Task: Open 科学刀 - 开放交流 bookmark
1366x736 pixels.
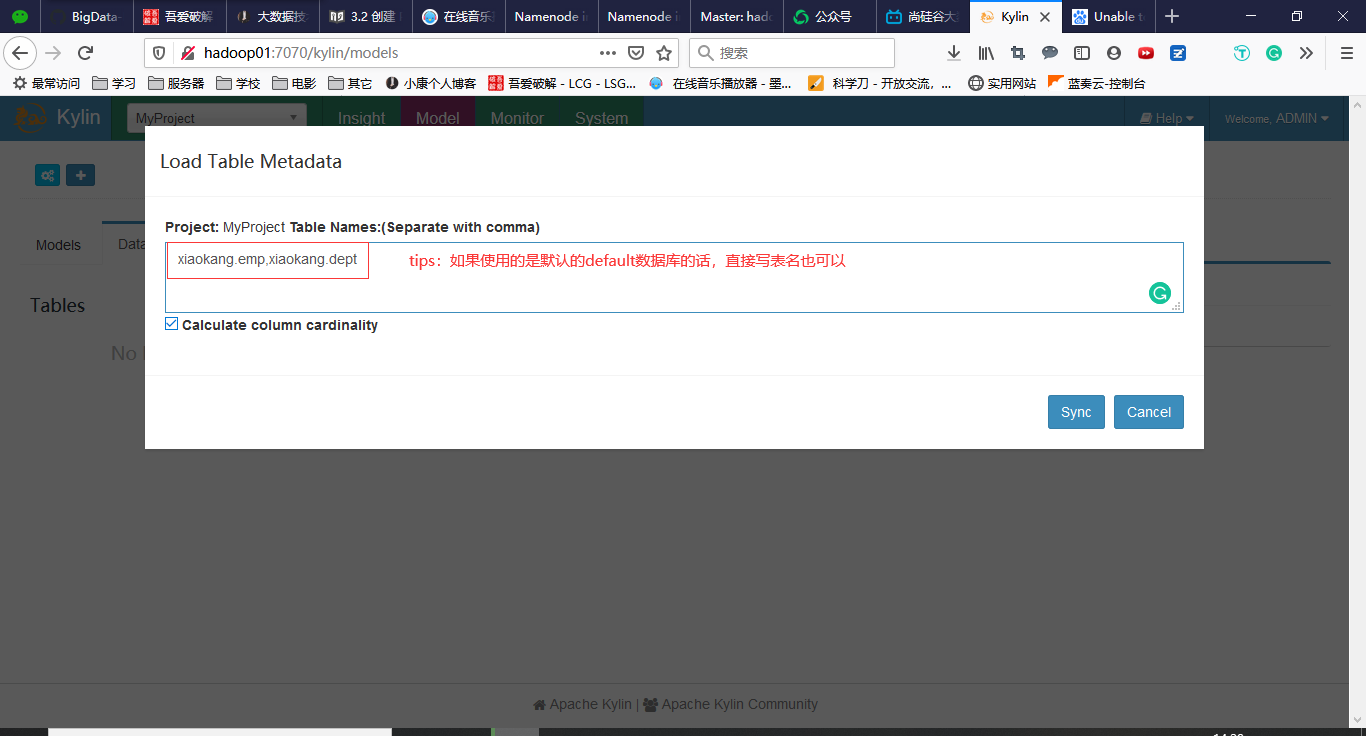Action: 880,83
